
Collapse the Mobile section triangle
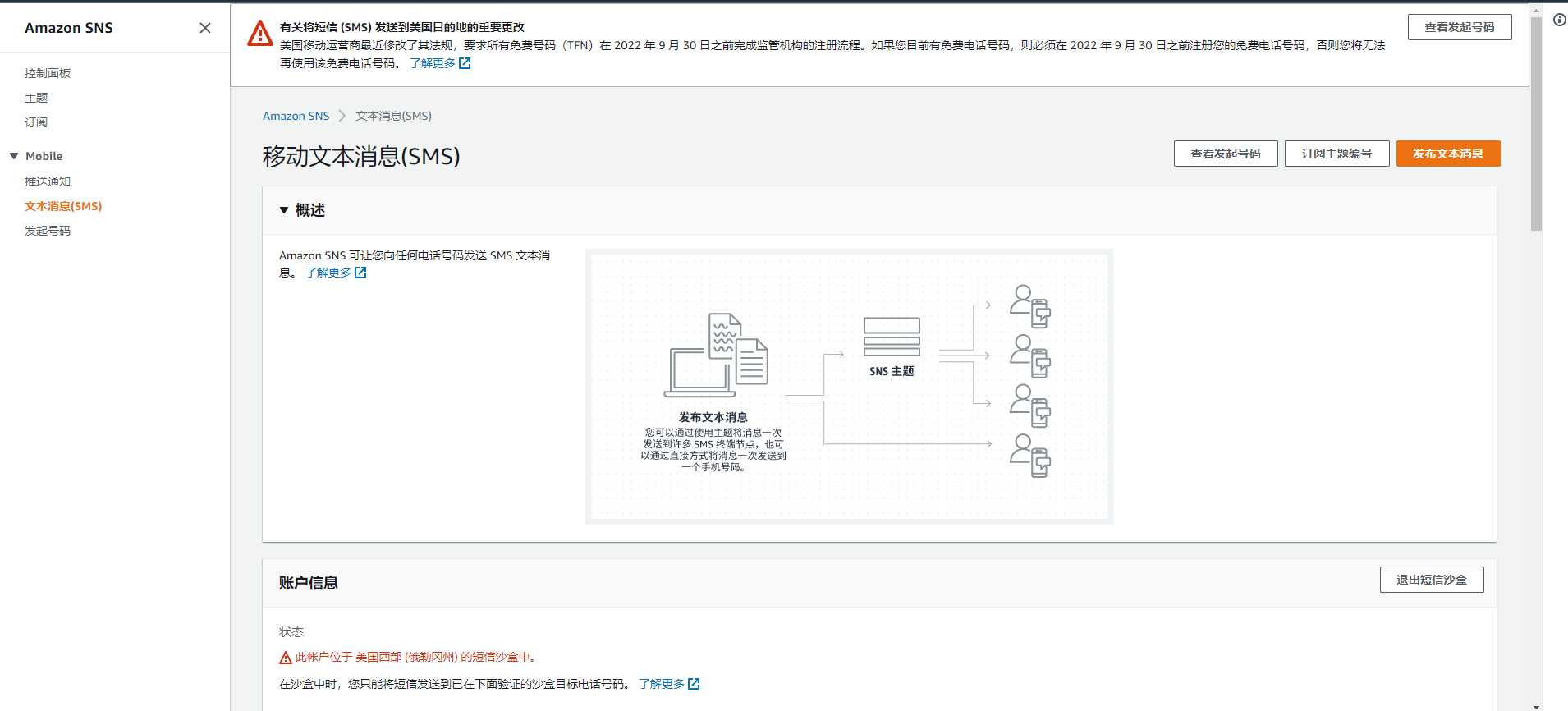point(14,156)
